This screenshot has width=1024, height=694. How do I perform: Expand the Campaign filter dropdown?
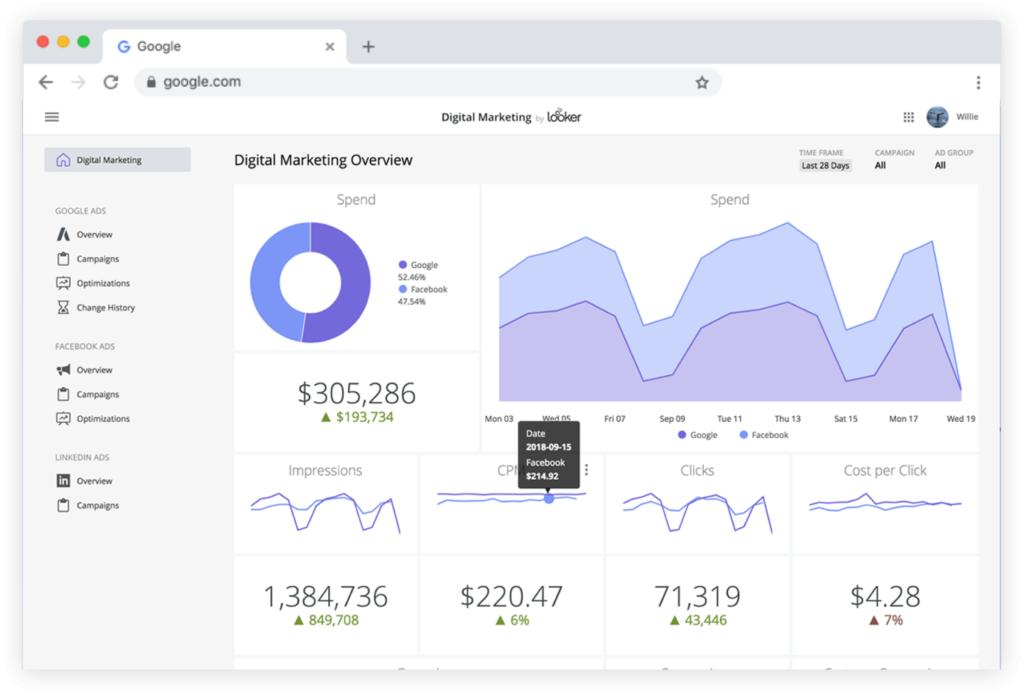pyautogui.click(x=880, y=166)
